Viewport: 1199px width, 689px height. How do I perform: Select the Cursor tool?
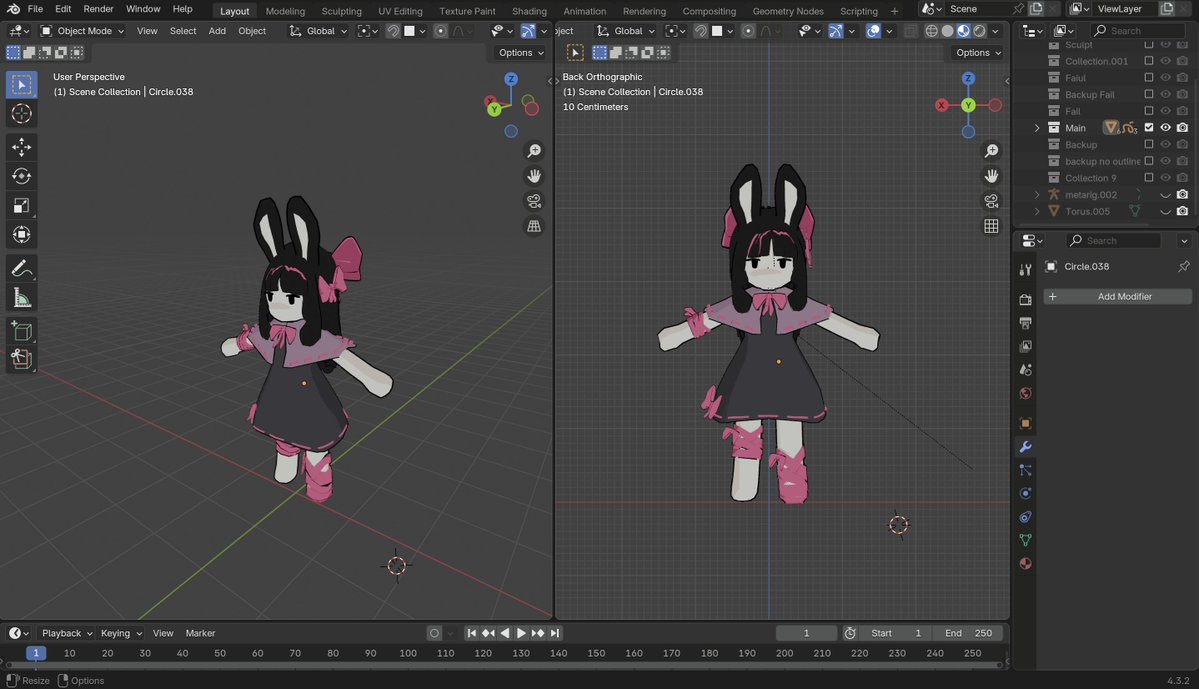[x=21, y=114]
